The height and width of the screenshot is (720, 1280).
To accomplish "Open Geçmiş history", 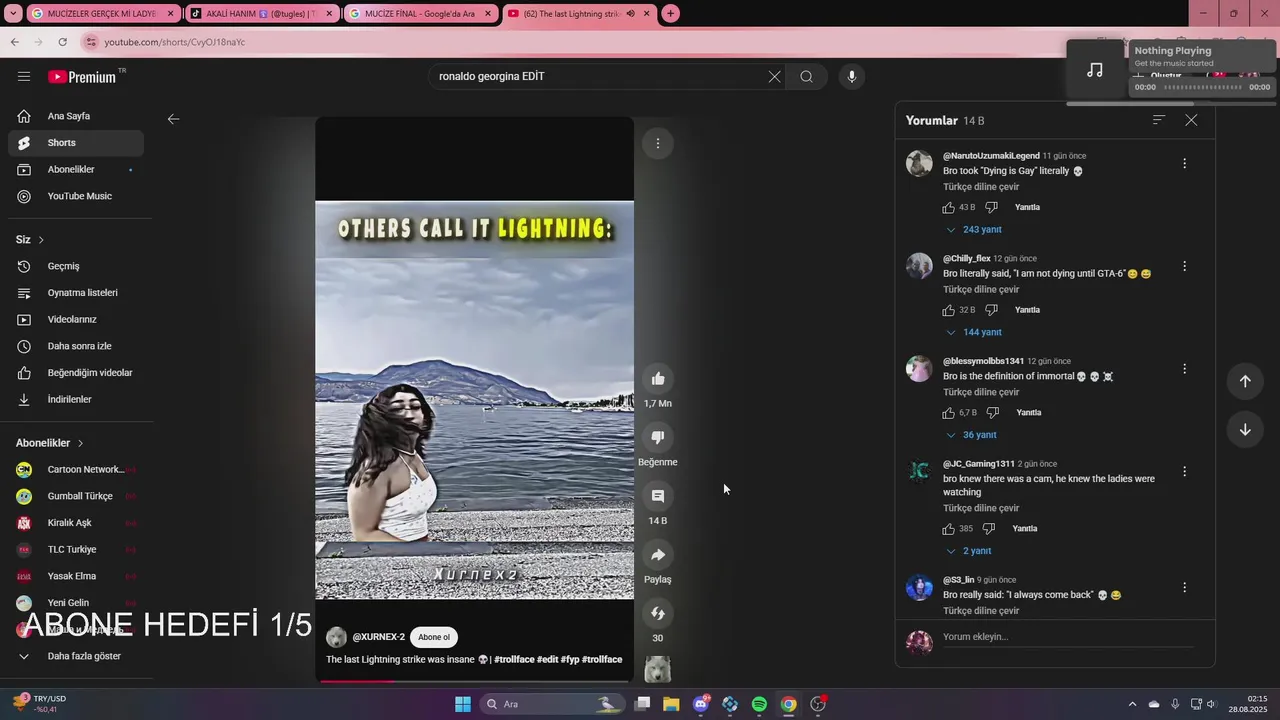I will [x=76, y=266].
